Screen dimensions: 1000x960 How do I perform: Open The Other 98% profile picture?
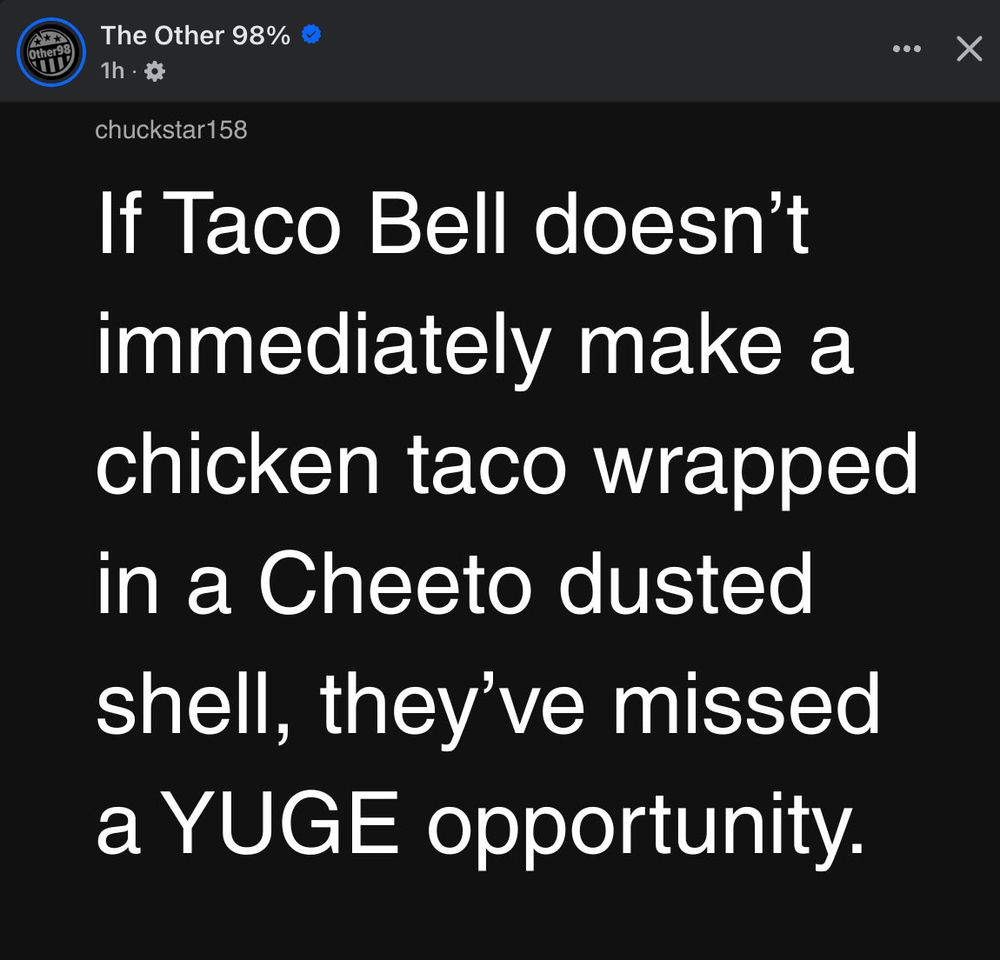(x=51, y=52)
